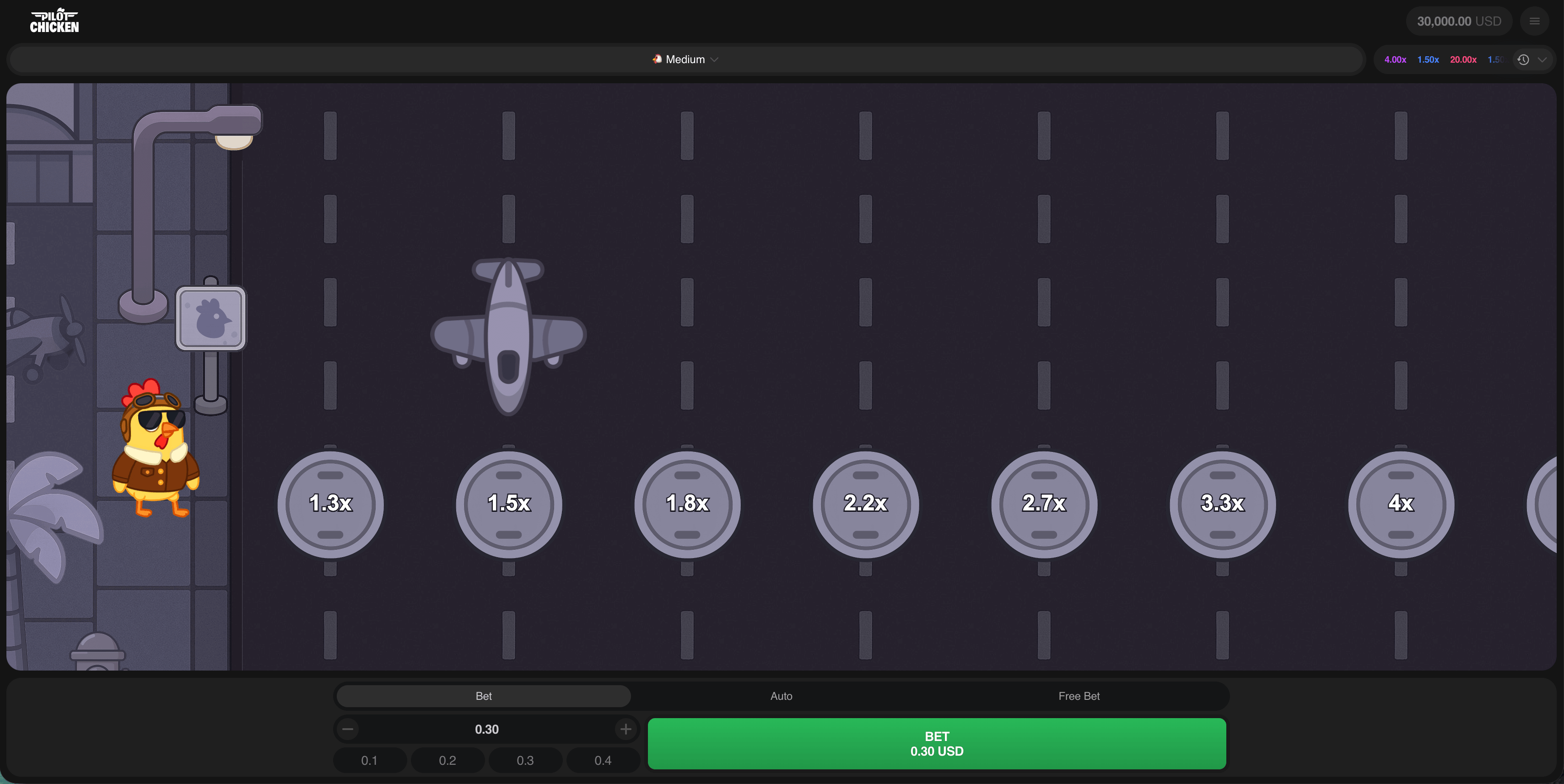Select the 4.00x history result
The width and height of the screenshot is (1564, 784).
(1395, 59)
